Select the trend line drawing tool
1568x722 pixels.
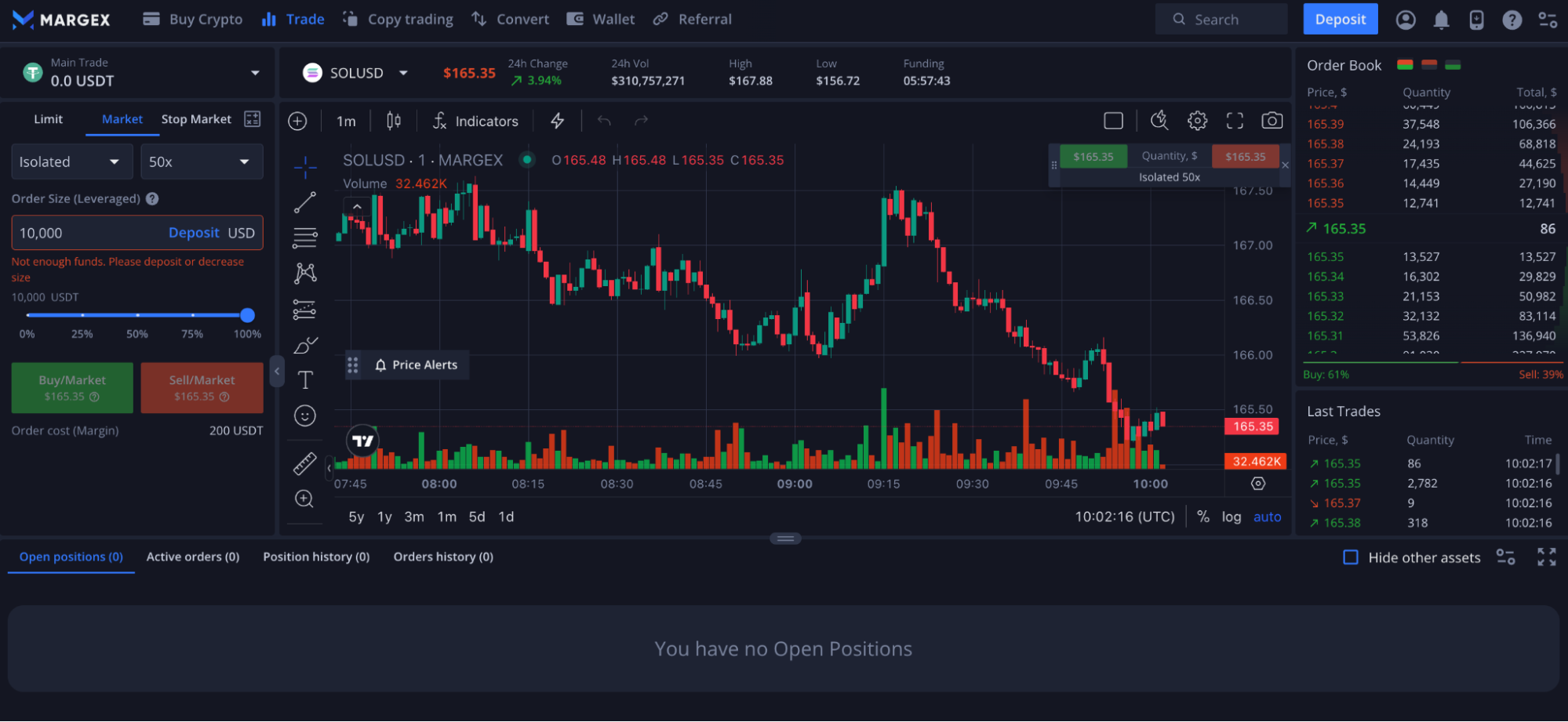[305, 202]
